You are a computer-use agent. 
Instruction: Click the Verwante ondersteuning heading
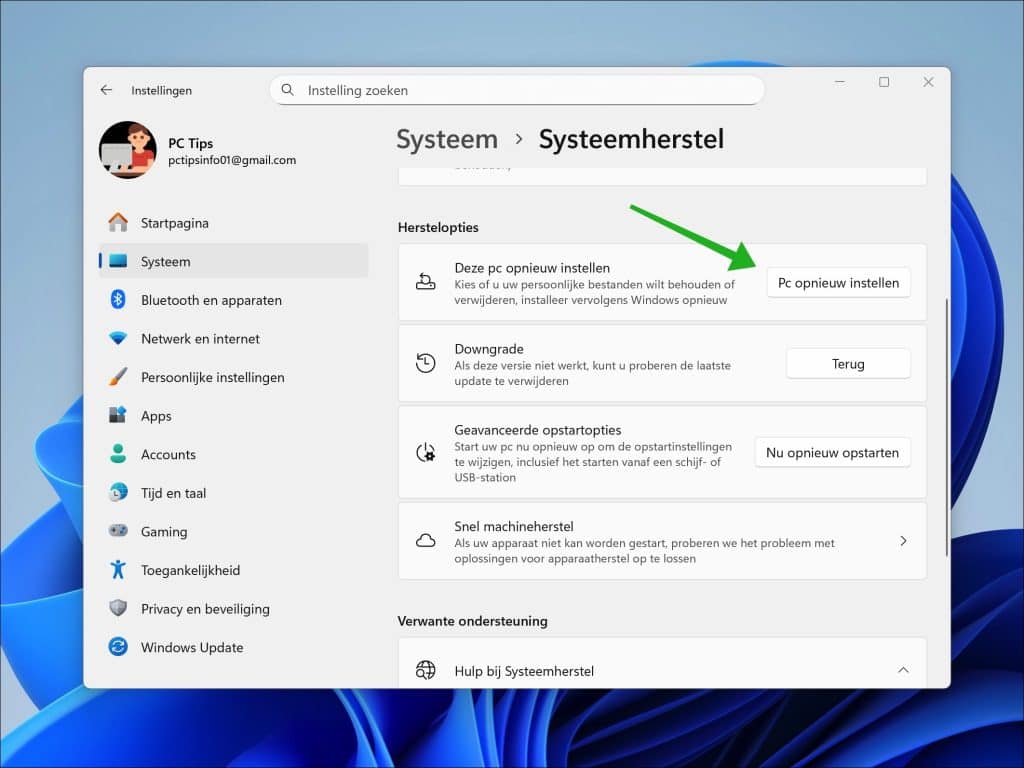click(x=472, y=621)
